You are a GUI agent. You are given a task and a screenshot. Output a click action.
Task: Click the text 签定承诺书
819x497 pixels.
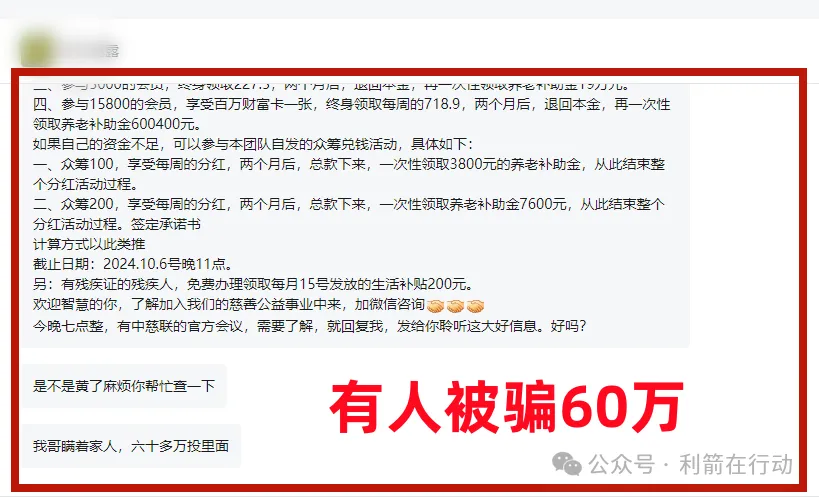click(166, 224)
